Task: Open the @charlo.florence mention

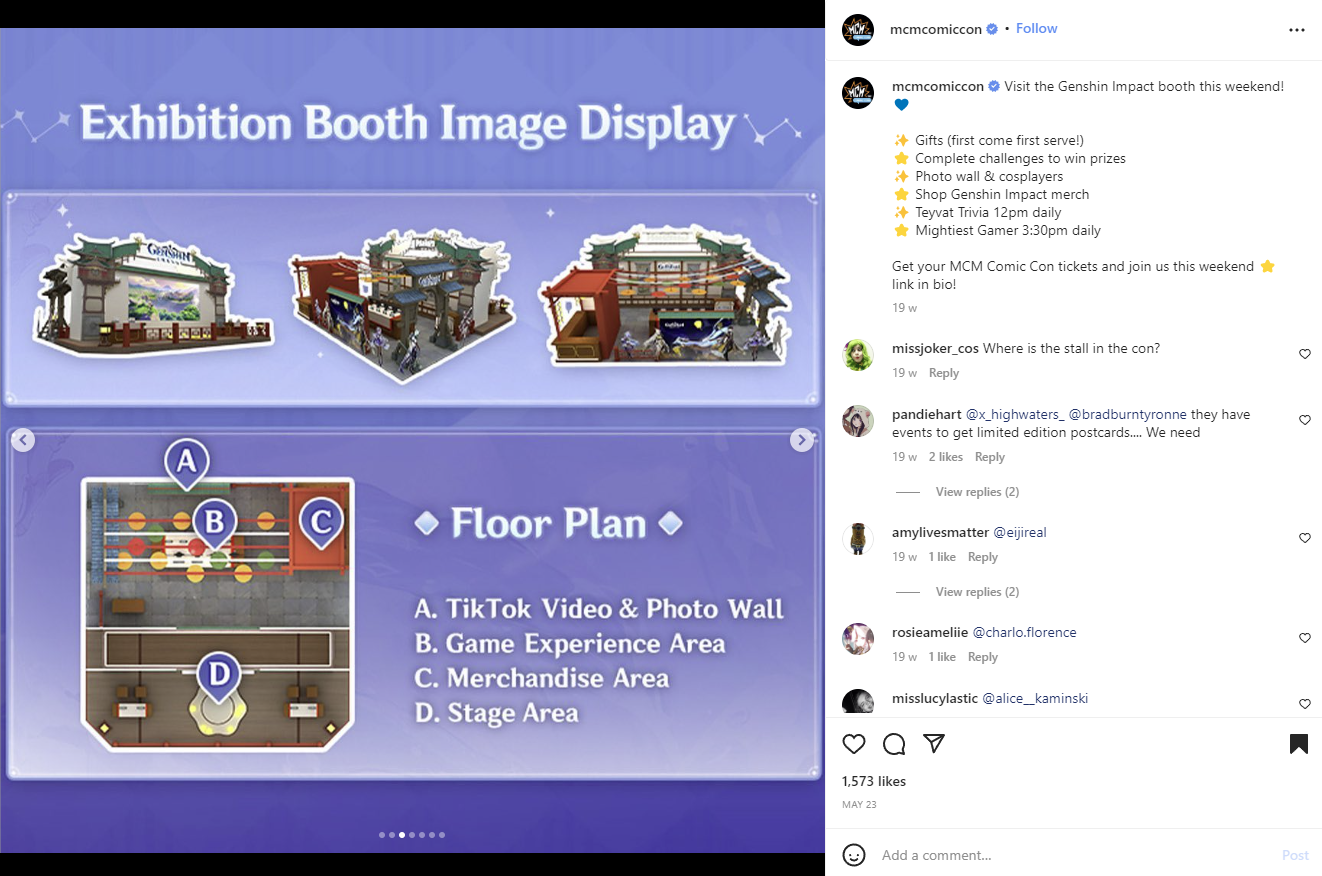Action: (1024, 632)
